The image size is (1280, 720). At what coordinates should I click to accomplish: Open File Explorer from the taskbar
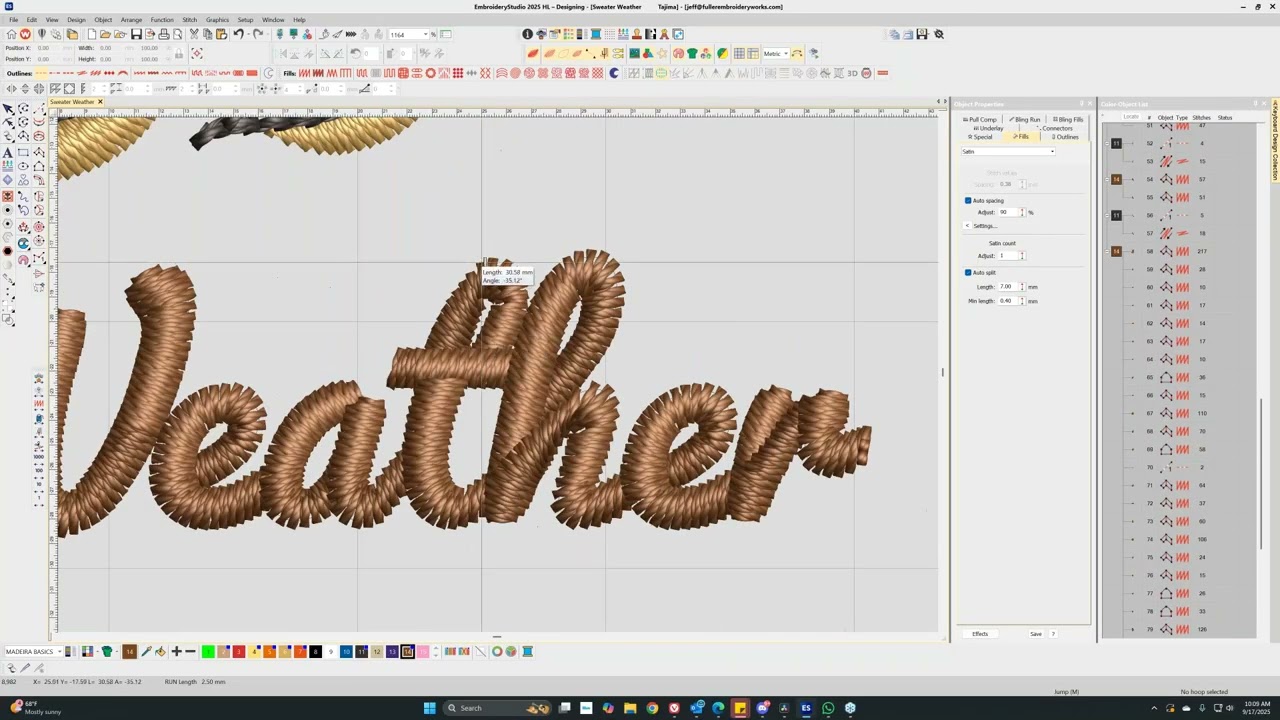[630, 708]
